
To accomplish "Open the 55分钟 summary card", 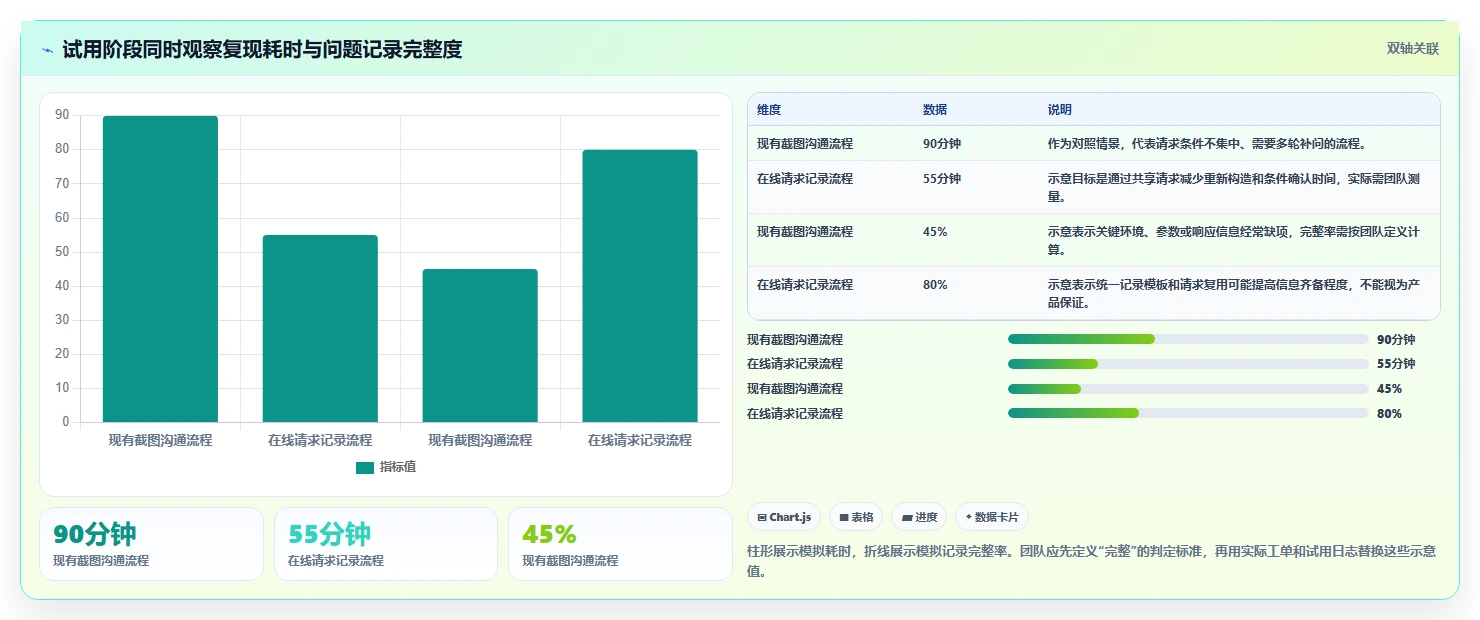I will pos(386,544).
